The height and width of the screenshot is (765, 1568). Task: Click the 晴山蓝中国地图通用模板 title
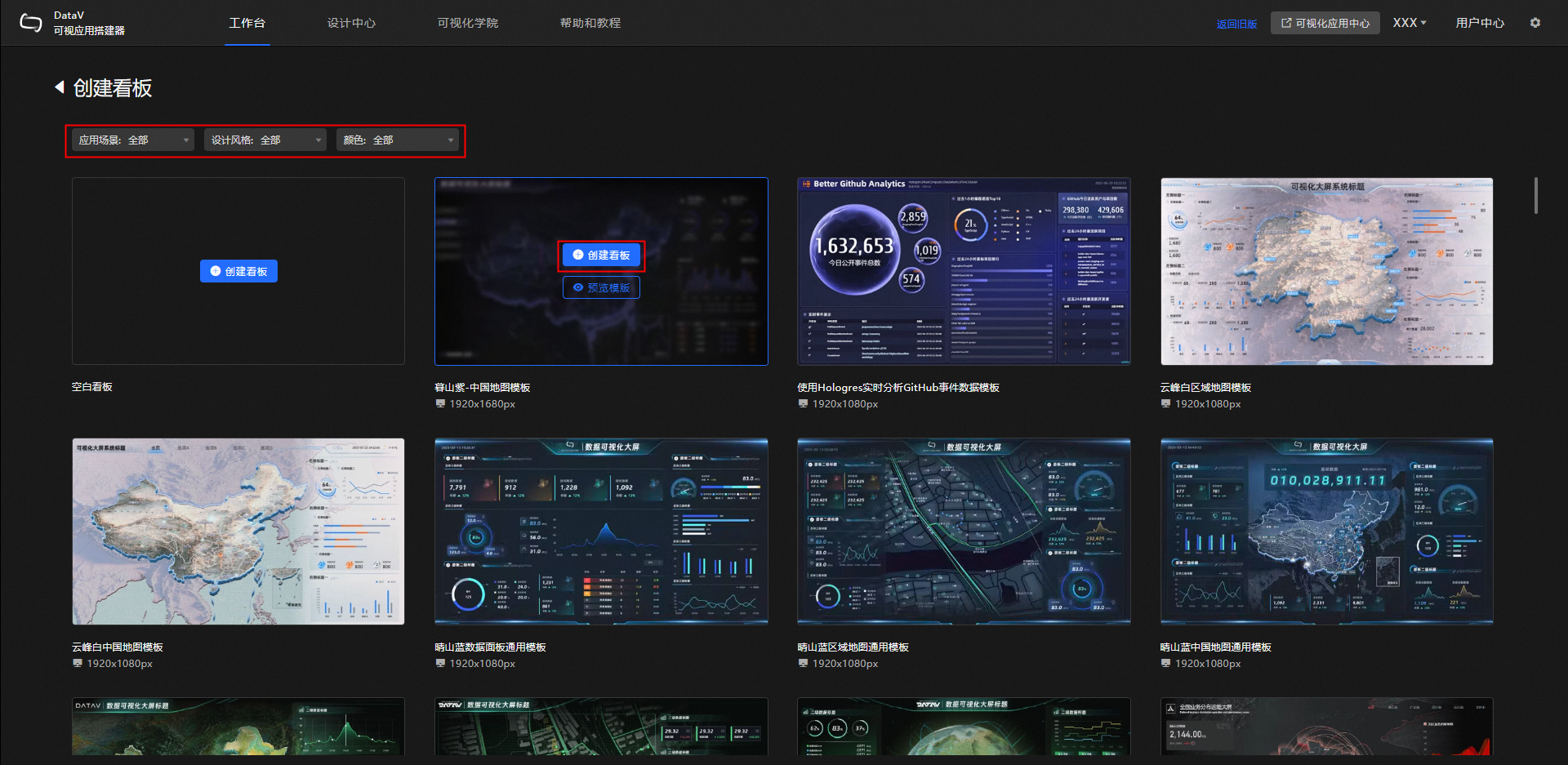[x=1215, y=647]
